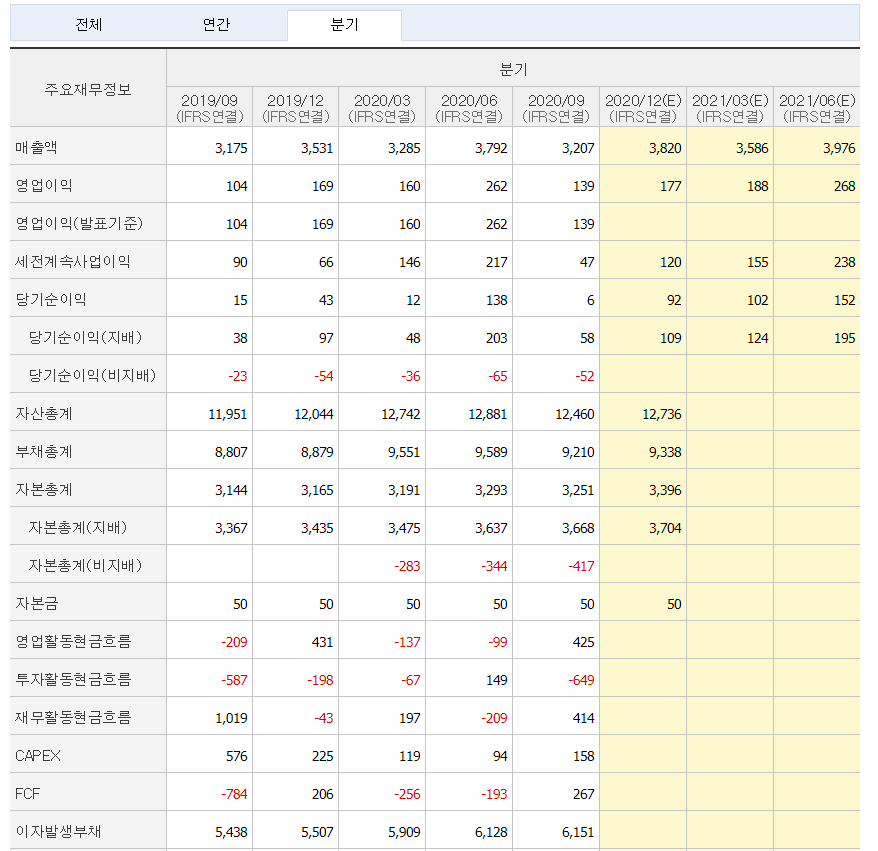Click the 부채총계 value 9,589

pyautogui.click(x=491, y=452)
